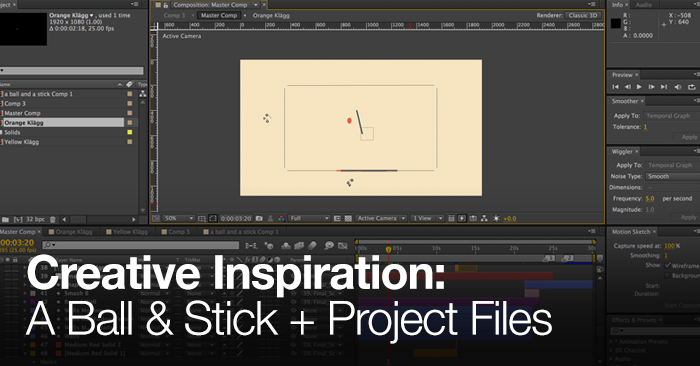Toggle the transparency grid button

point(349,219)
